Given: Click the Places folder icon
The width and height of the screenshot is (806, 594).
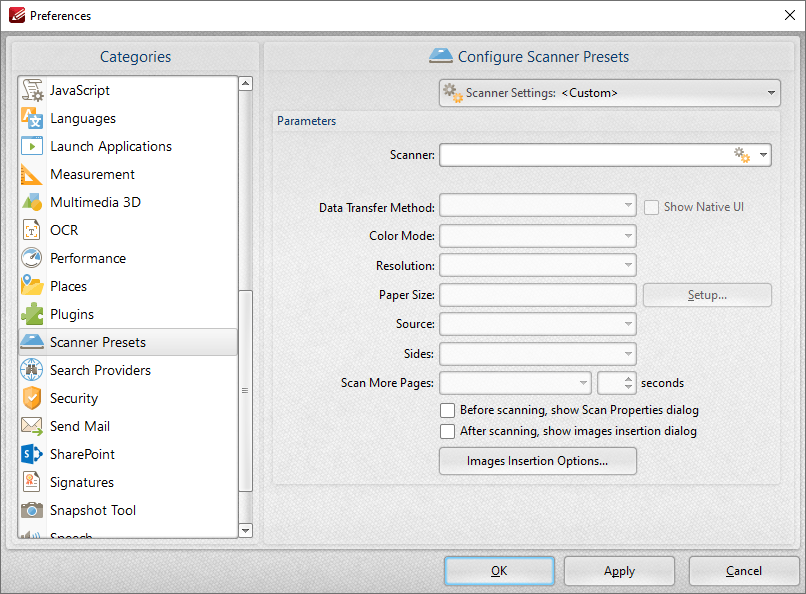Looking at the screenshot, I should tap(32, 286).
